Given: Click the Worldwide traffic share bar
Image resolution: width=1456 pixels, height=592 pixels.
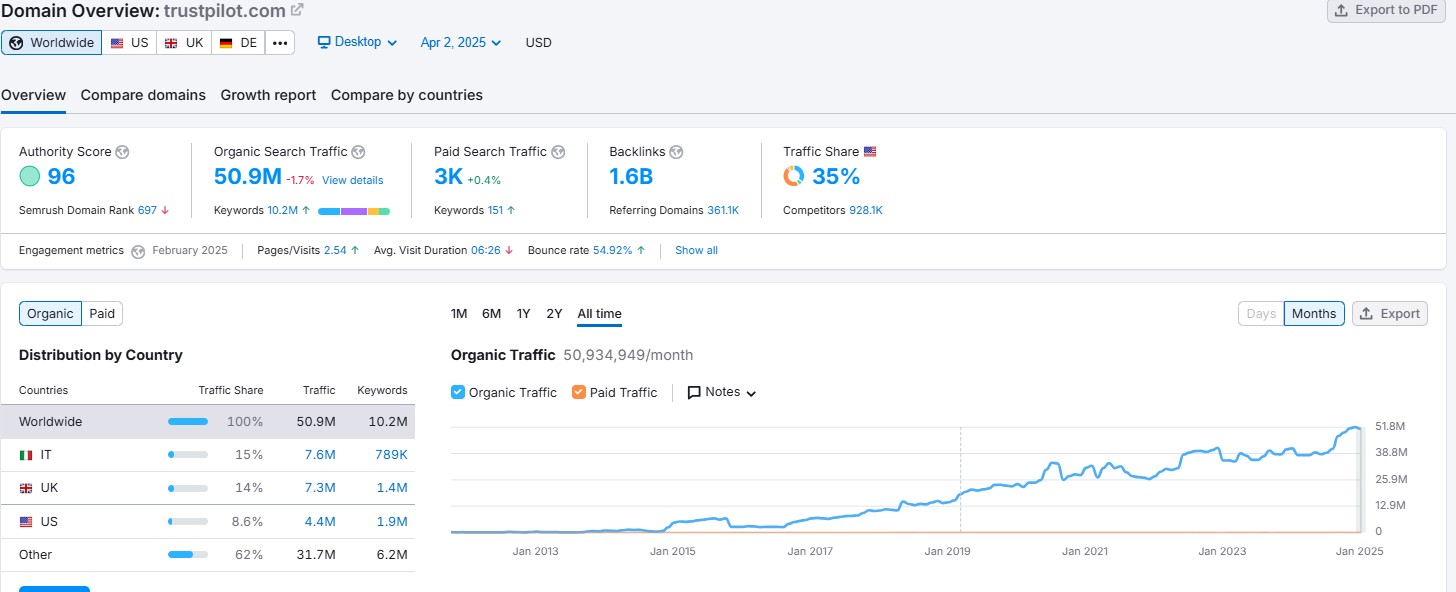Looking at the screenshot, I should point(188,422).
